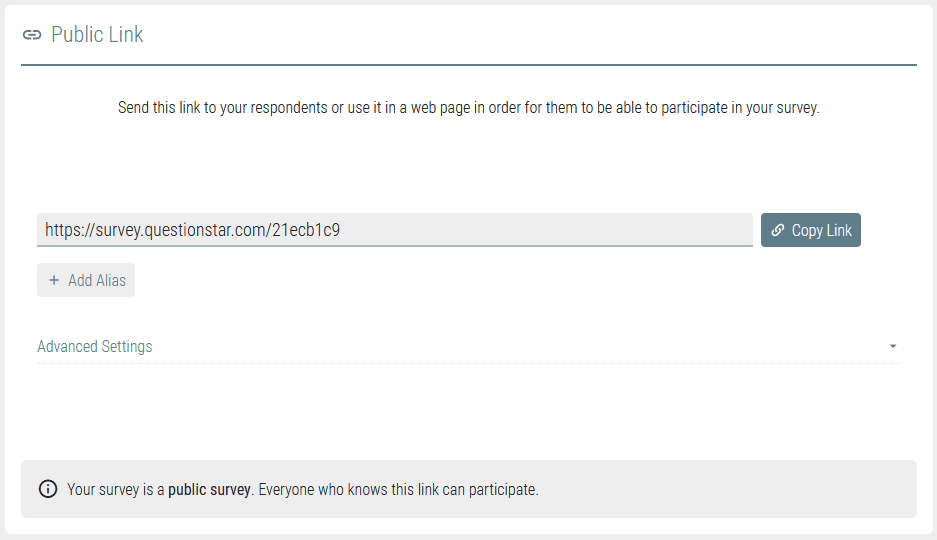Viewport: 937px width, 540px height.
Task: Open the Advanced Settings label
Action: pos(94,346)
